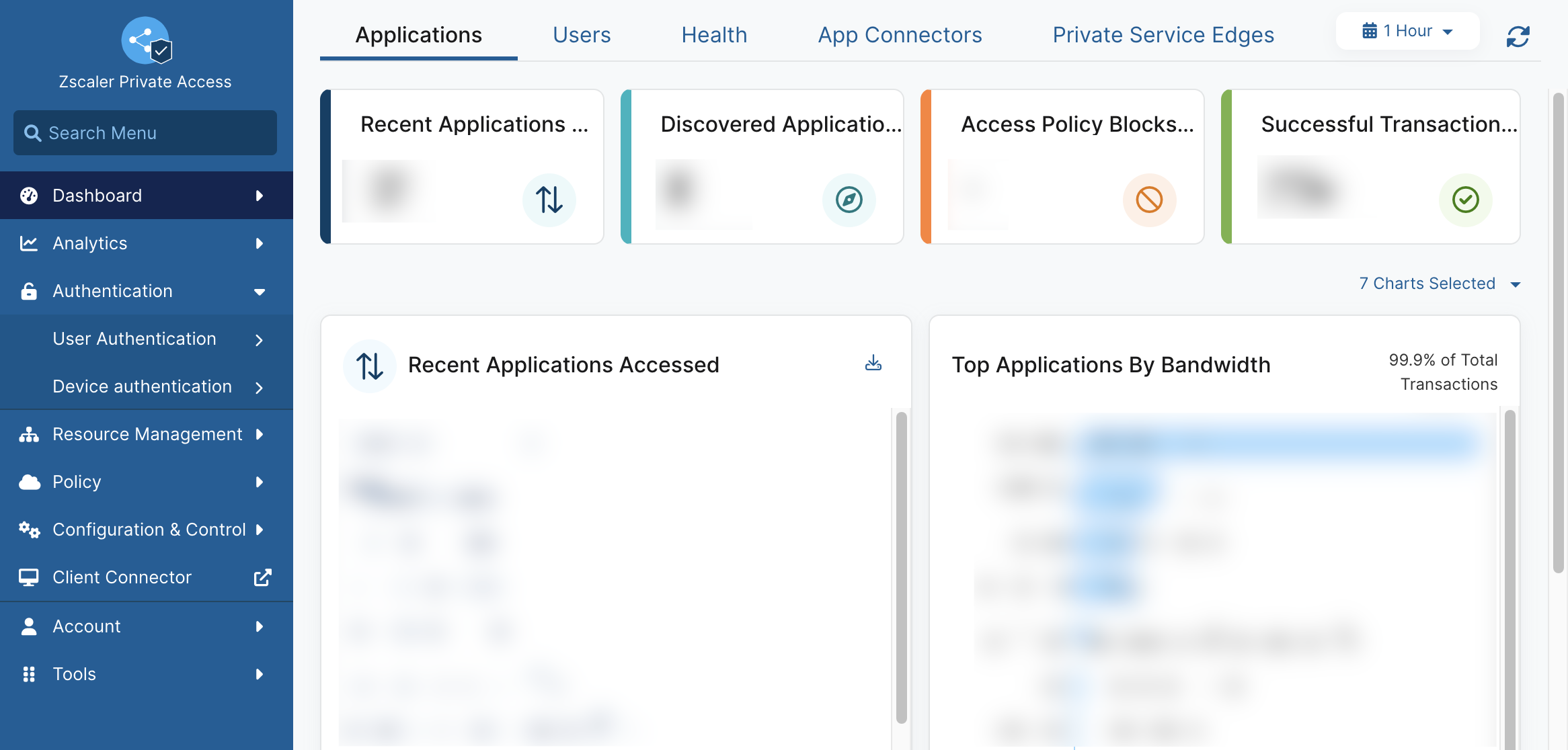The image size is (1568, 750).
Task: Open the Discovered Applications summary card
Action: tap(762, 167)
